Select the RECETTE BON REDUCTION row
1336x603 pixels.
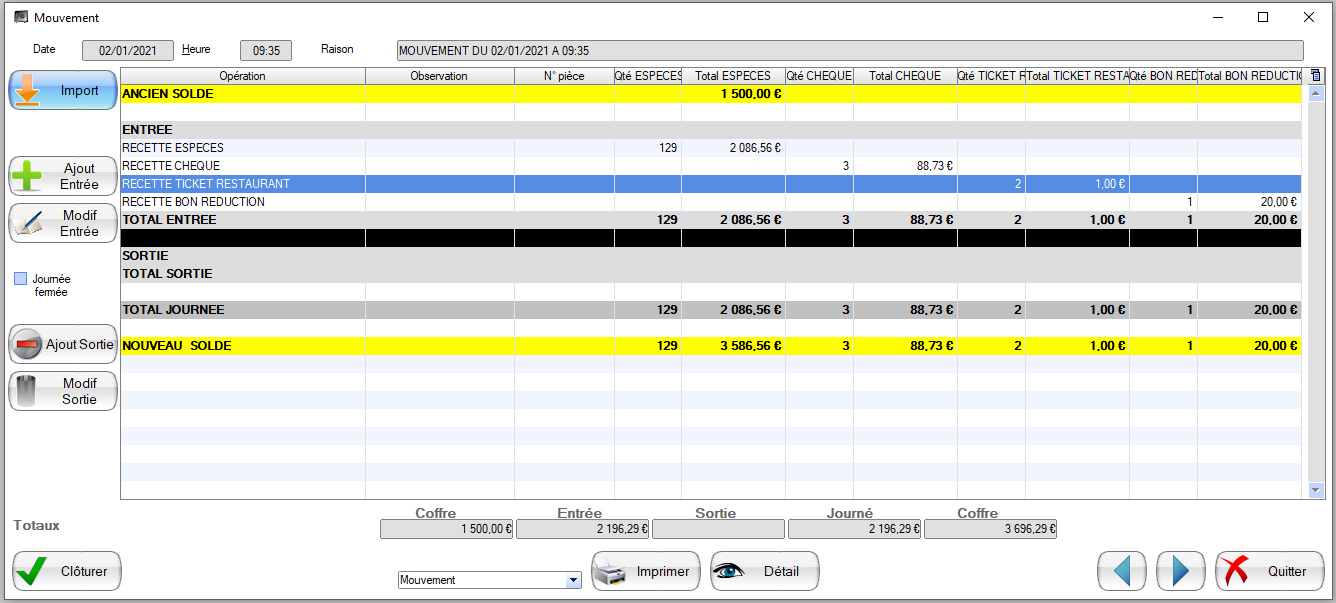click(x=242, y=202)
